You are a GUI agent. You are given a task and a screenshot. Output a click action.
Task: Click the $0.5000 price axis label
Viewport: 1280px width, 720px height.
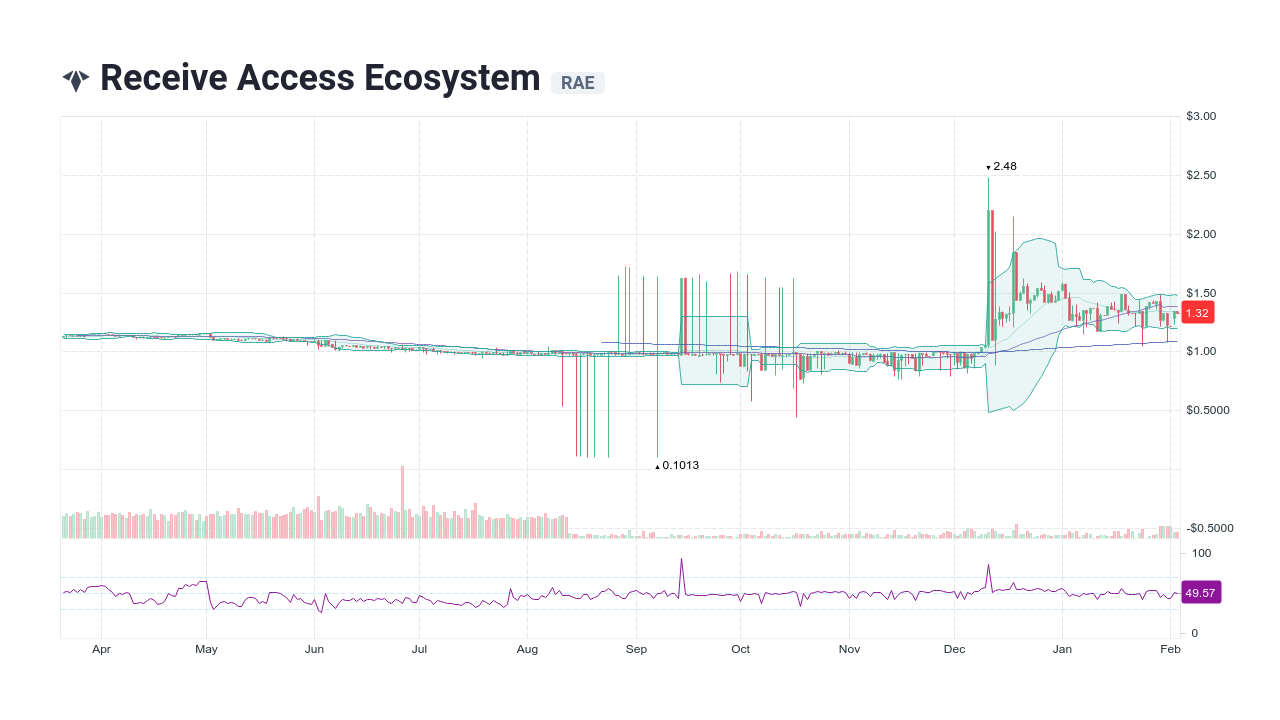click(1207, 409)
